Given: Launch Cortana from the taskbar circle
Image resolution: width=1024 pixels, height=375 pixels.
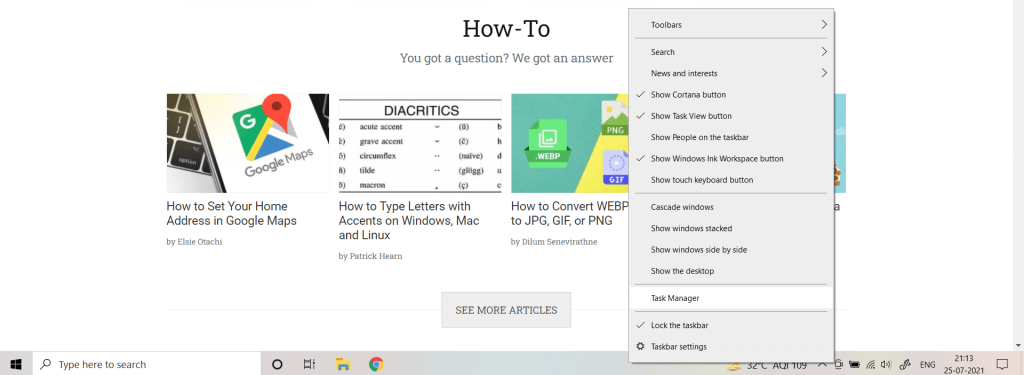Looking at the screenshot, I should (277, 365).
